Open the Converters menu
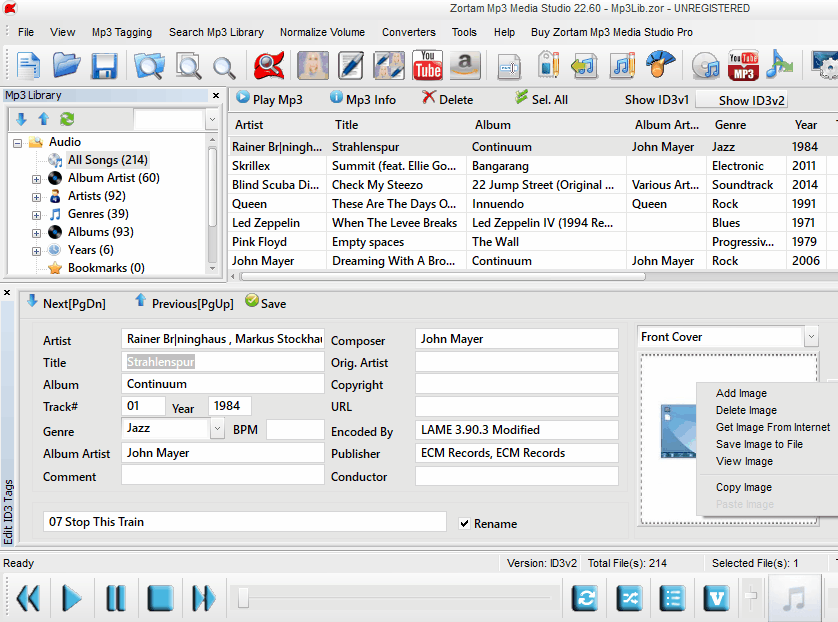Viewport: 838px width, 622px height. click(x=408, y=32)
